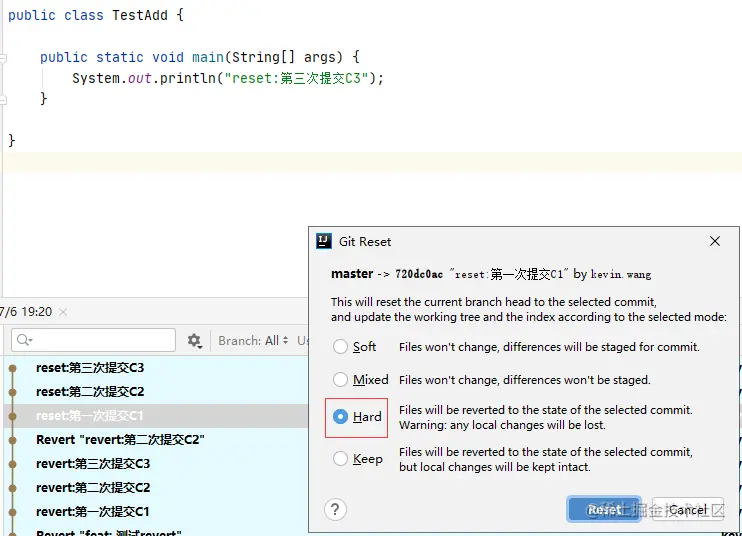Image resolution: width=742 pixels, height=536 pixels.
Task: Close the Git Reset dialog
Action: (x=715, y=241)
